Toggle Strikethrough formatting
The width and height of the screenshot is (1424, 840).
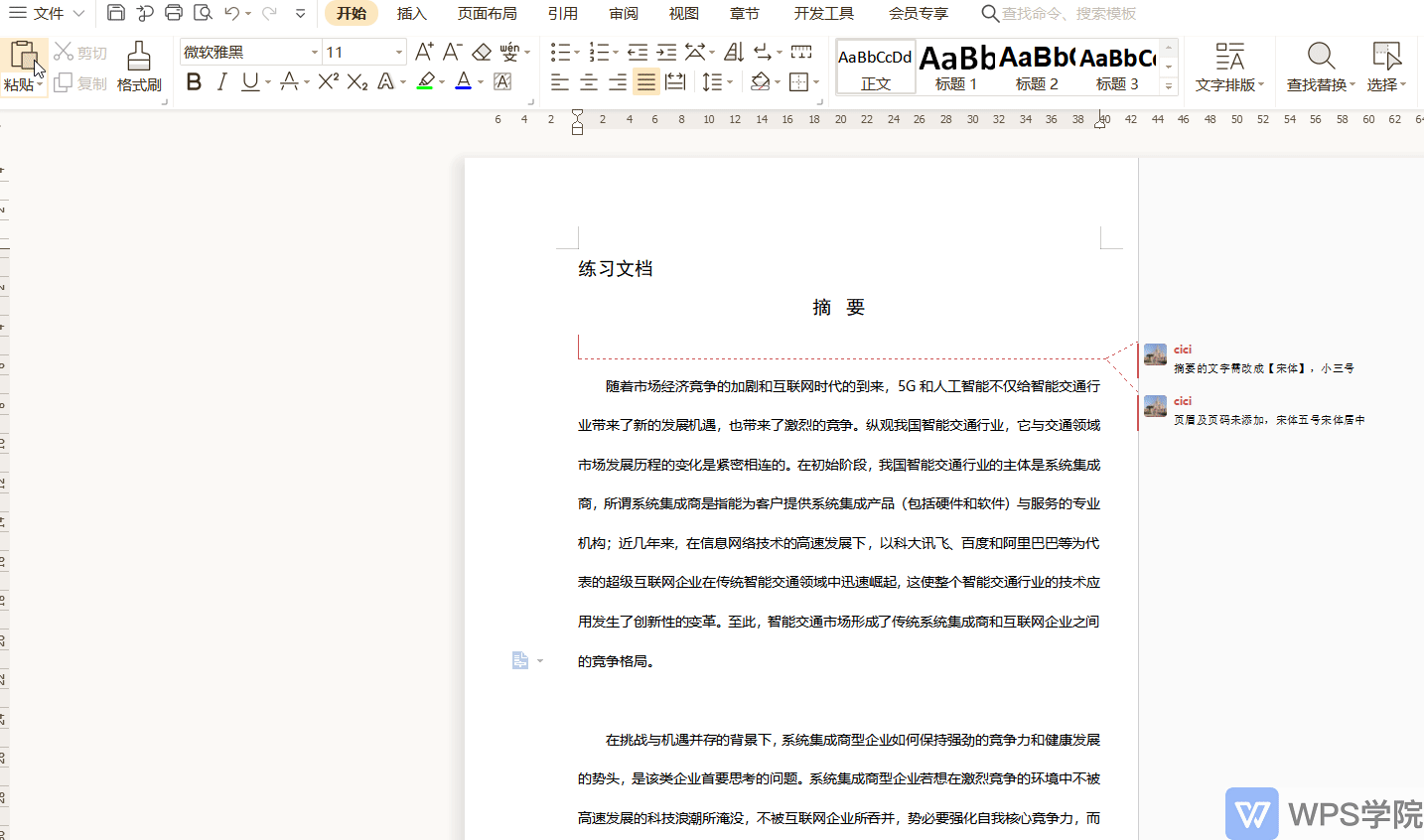(x=289, y=81)
